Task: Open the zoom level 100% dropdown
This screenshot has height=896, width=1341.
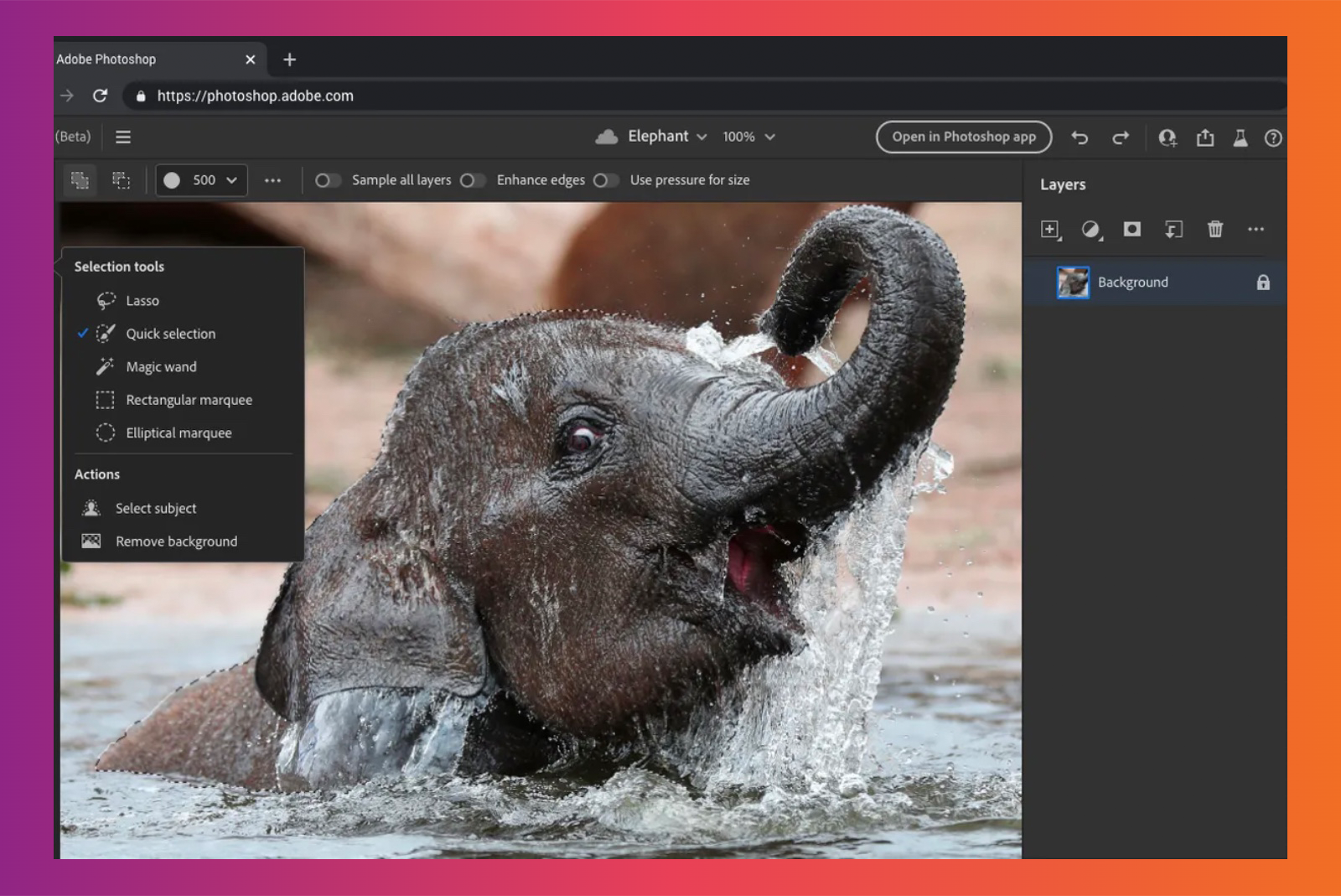Action: 748,137
